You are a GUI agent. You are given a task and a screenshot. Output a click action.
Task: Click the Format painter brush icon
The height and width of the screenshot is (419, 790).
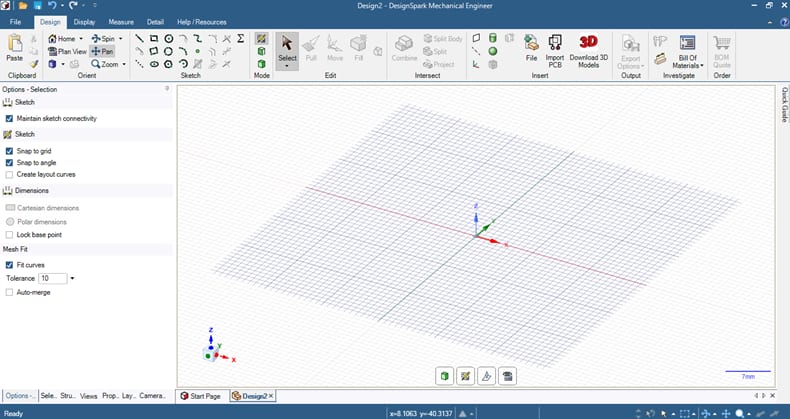(34, 64)
